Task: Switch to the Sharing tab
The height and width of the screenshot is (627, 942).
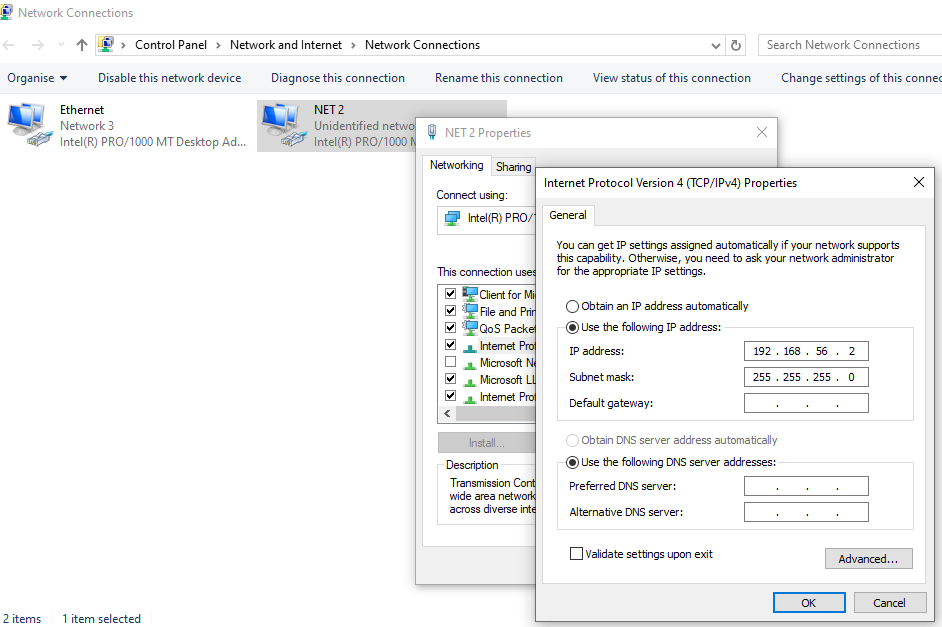Action: pos(514,167)
